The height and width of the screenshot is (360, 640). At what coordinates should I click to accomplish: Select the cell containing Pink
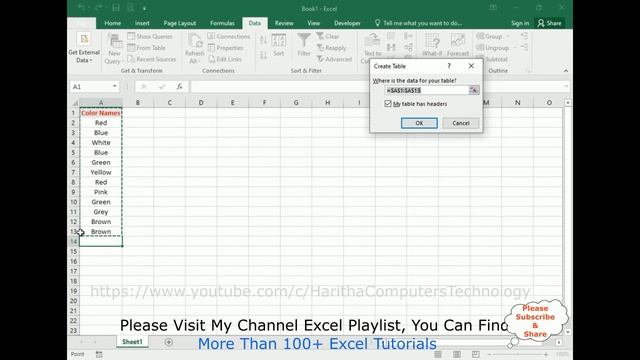point(101,192)
